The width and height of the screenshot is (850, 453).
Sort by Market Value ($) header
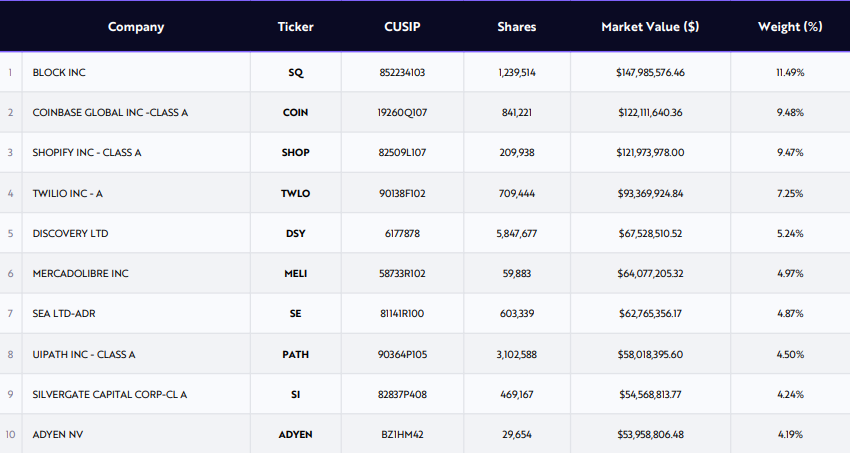click(650, 27)
